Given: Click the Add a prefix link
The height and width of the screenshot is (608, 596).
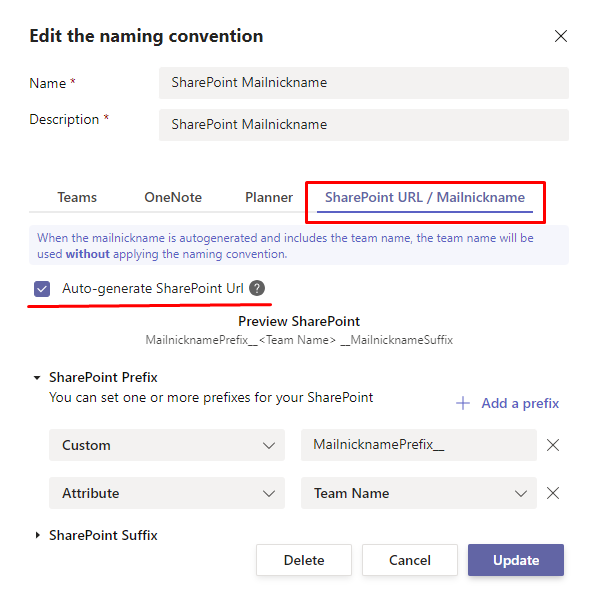Looking at the screenshot, I should (x=520, y=403).
